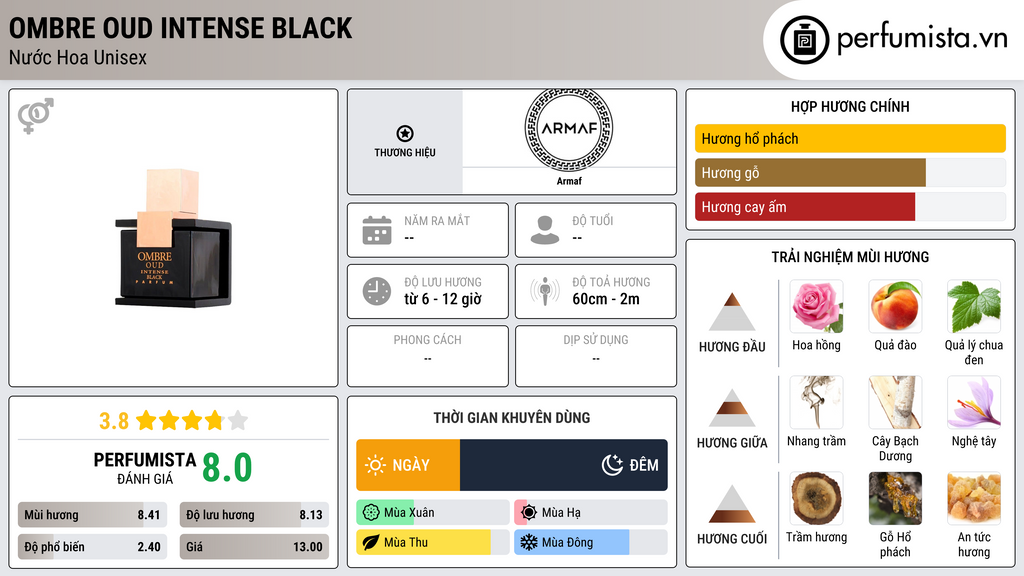Click the clock longevity icon
Image resolution: width=1024 pixels, height=576 pixels.
tap(376, 291)
